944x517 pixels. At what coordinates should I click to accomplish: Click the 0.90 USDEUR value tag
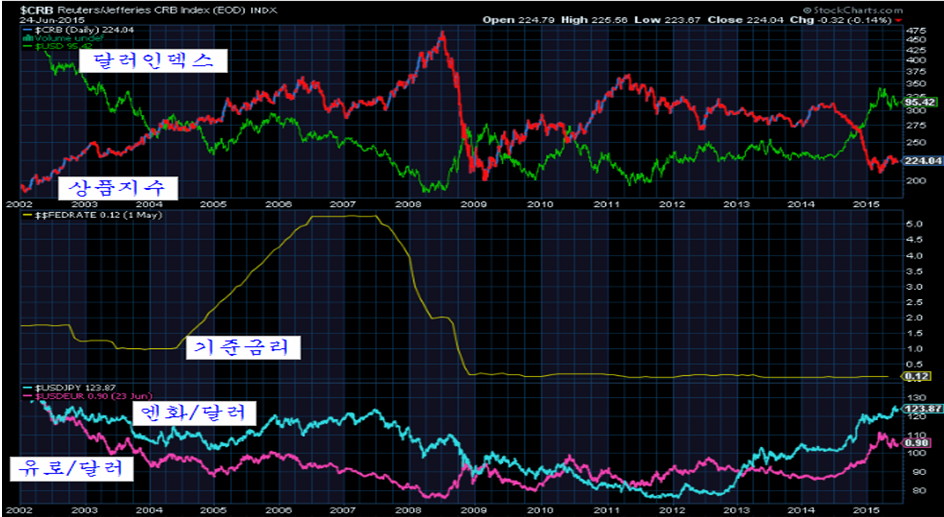pyautogui.click(x=915, y=442)
